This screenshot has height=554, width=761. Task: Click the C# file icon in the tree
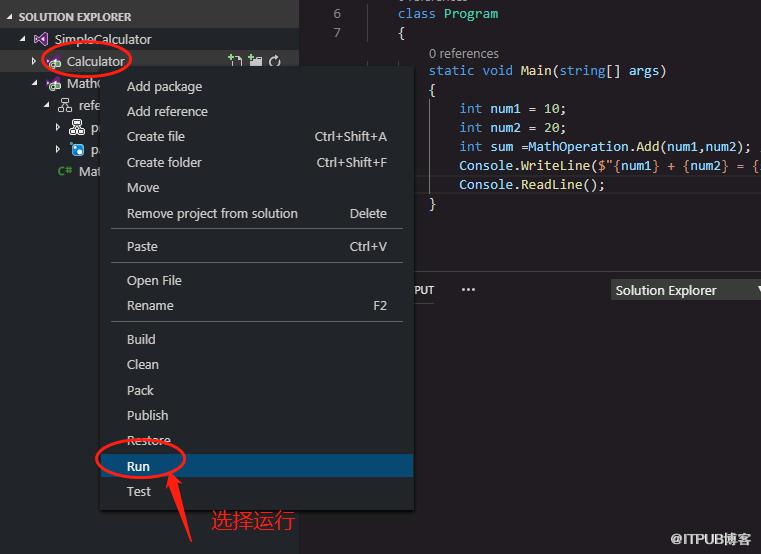[x=65, y=171]
